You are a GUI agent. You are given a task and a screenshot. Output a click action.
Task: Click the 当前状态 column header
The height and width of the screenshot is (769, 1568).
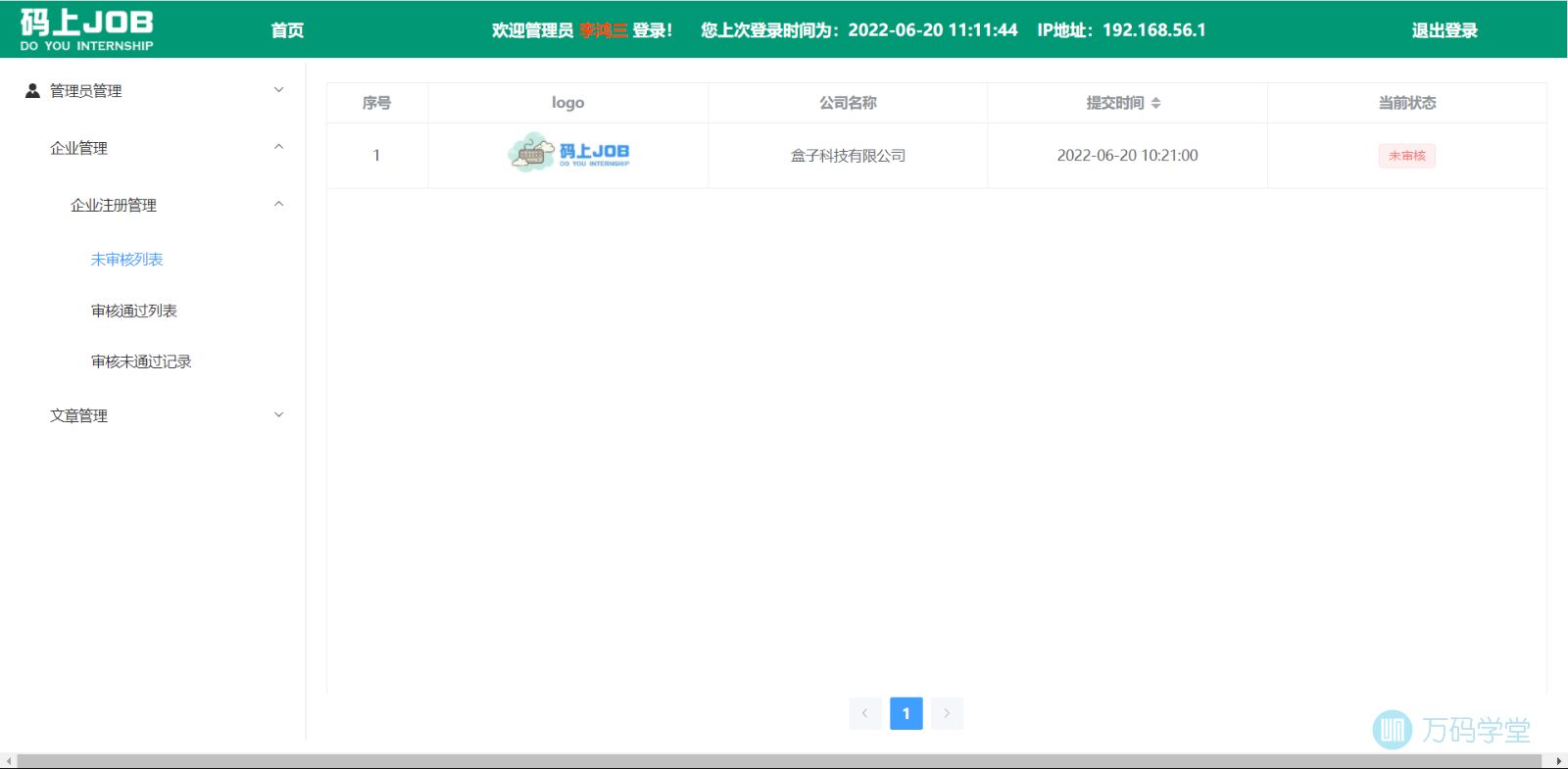pyautogui.click(x=1407, y=103)
